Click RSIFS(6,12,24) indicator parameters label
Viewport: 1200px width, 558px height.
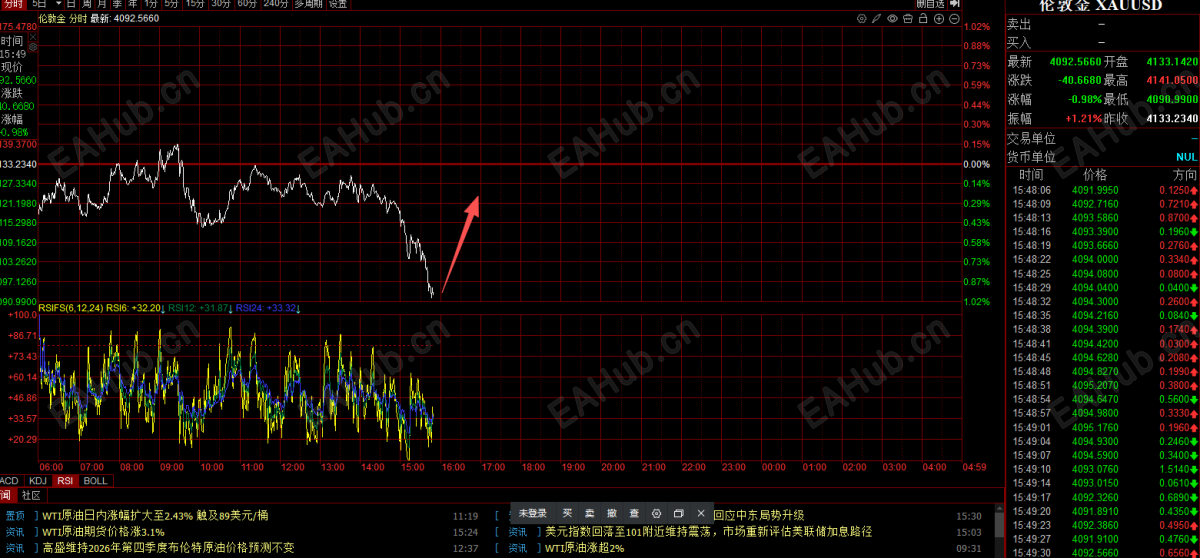pyautogui.click(x=69, y=308)
